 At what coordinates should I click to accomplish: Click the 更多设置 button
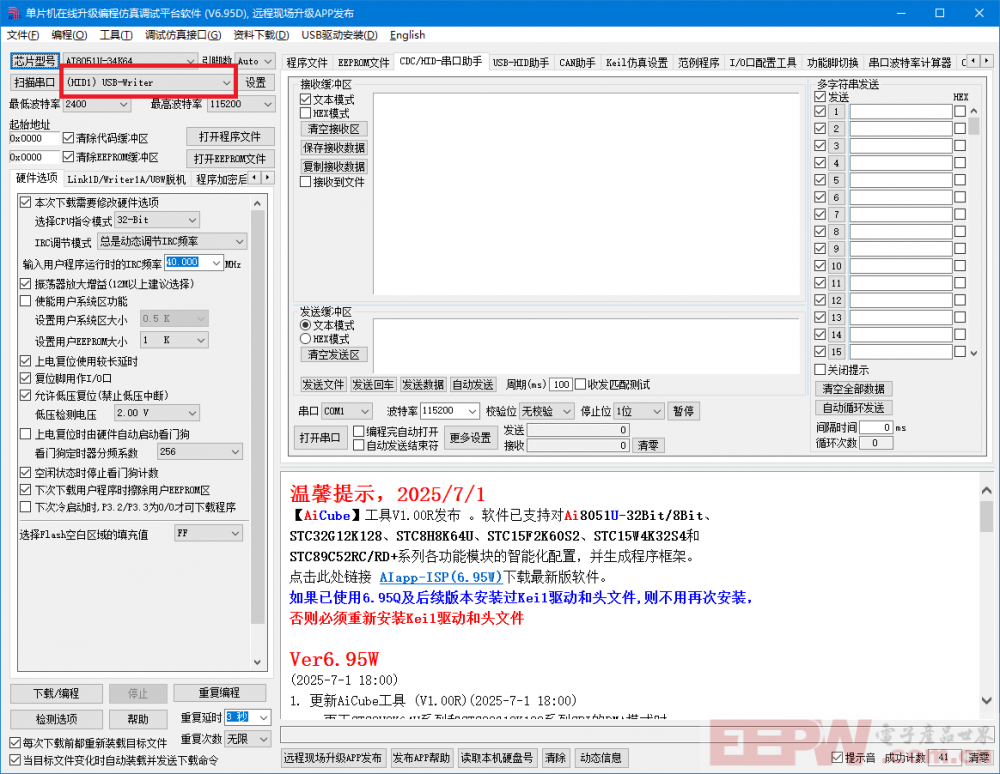[x=470, y=437]
